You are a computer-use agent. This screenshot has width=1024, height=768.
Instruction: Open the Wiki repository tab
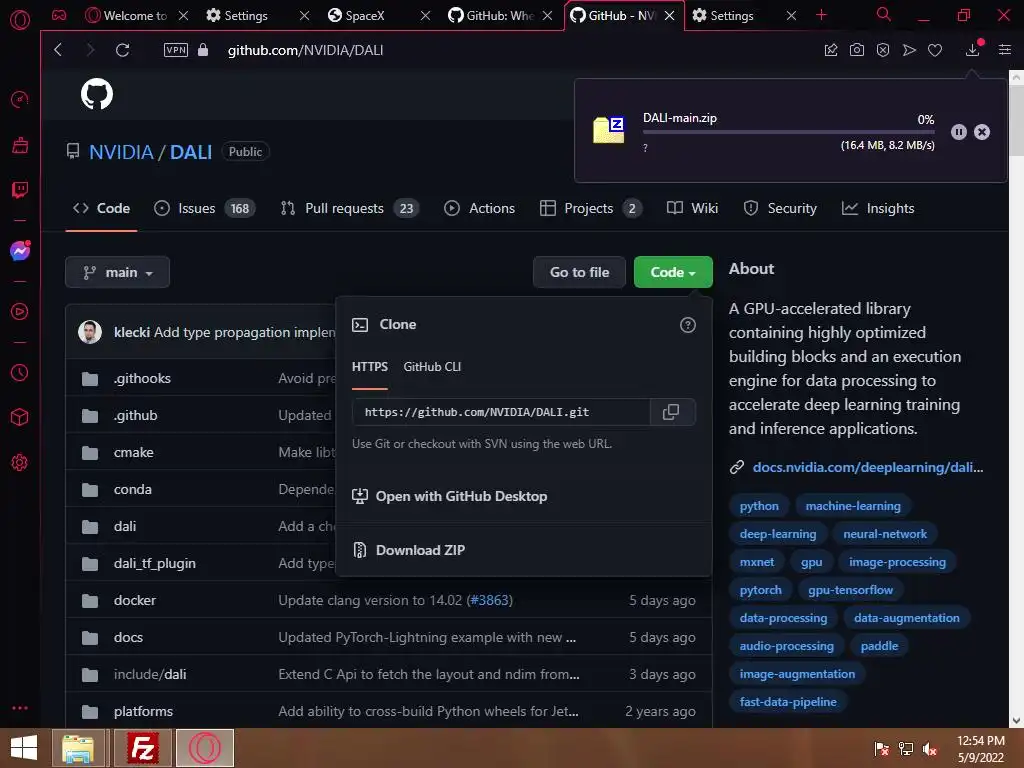(692, 208)
